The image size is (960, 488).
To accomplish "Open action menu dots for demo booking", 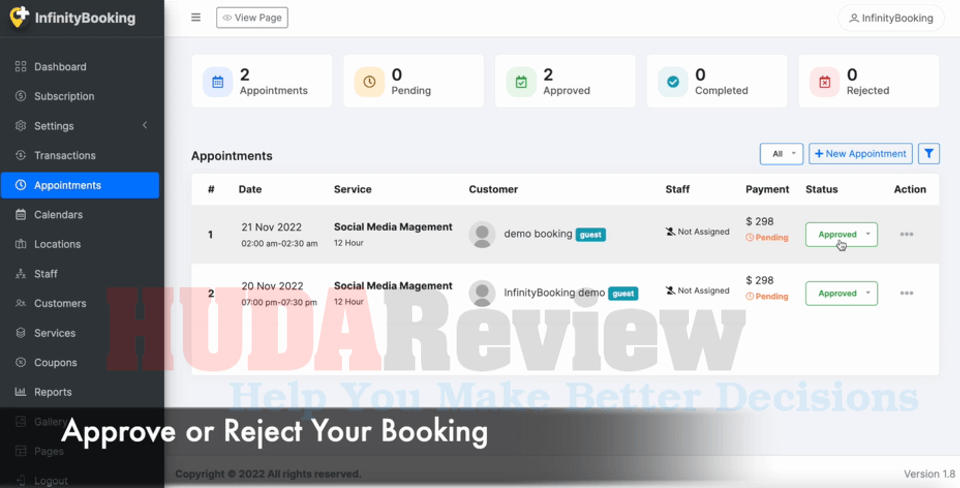I will [907, 235].
